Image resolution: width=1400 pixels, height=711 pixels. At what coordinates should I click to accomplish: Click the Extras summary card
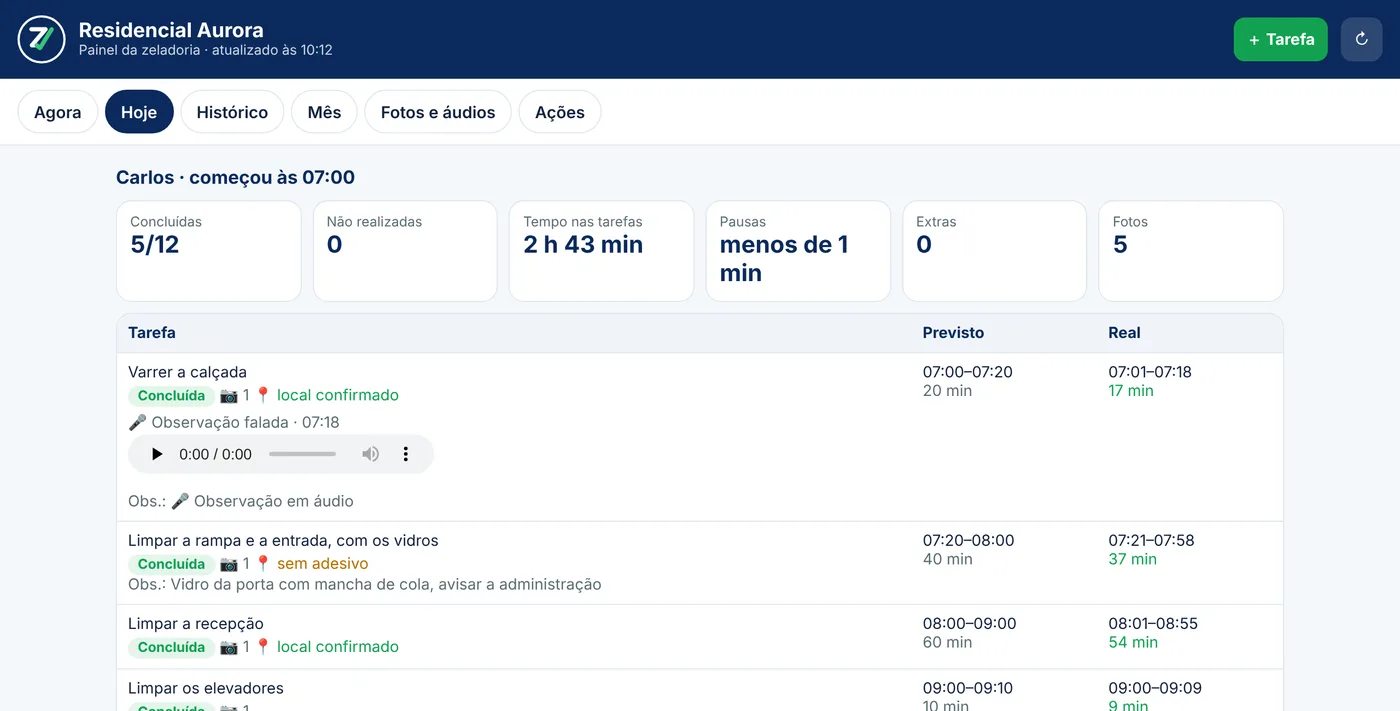[994, 251]
